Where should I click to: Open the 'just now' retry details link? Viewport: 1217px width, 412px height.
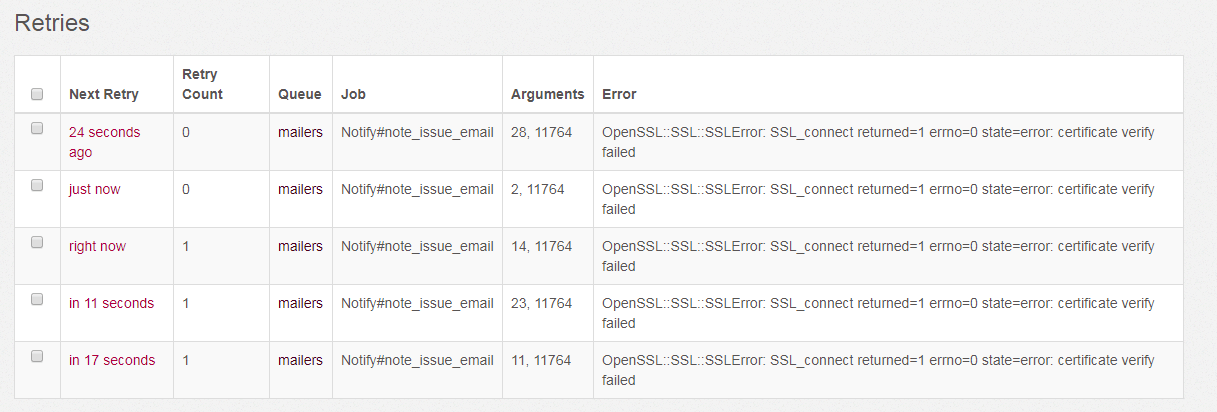94,189
